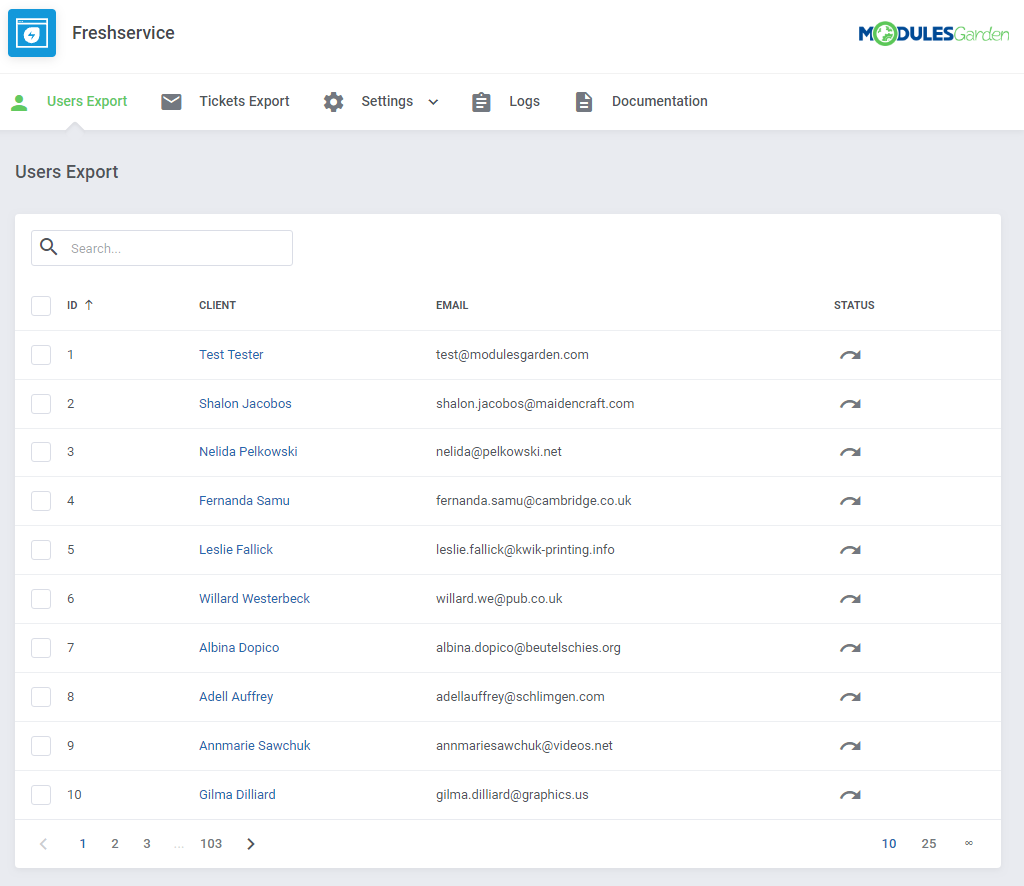Open the Settings menu label

coord(387,101)
